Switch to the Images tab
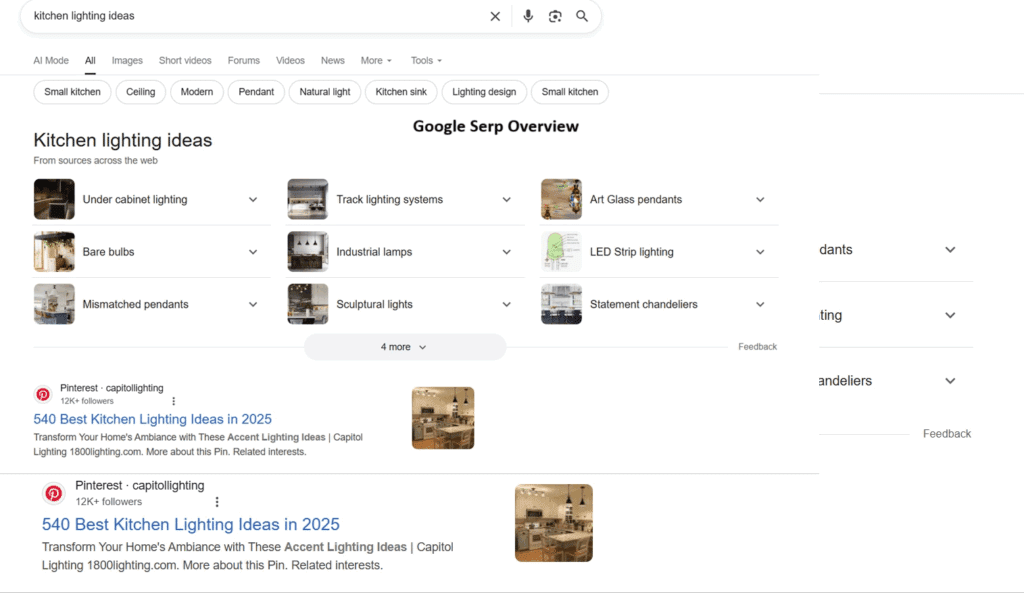1024x593 pixels. (127, 60)
